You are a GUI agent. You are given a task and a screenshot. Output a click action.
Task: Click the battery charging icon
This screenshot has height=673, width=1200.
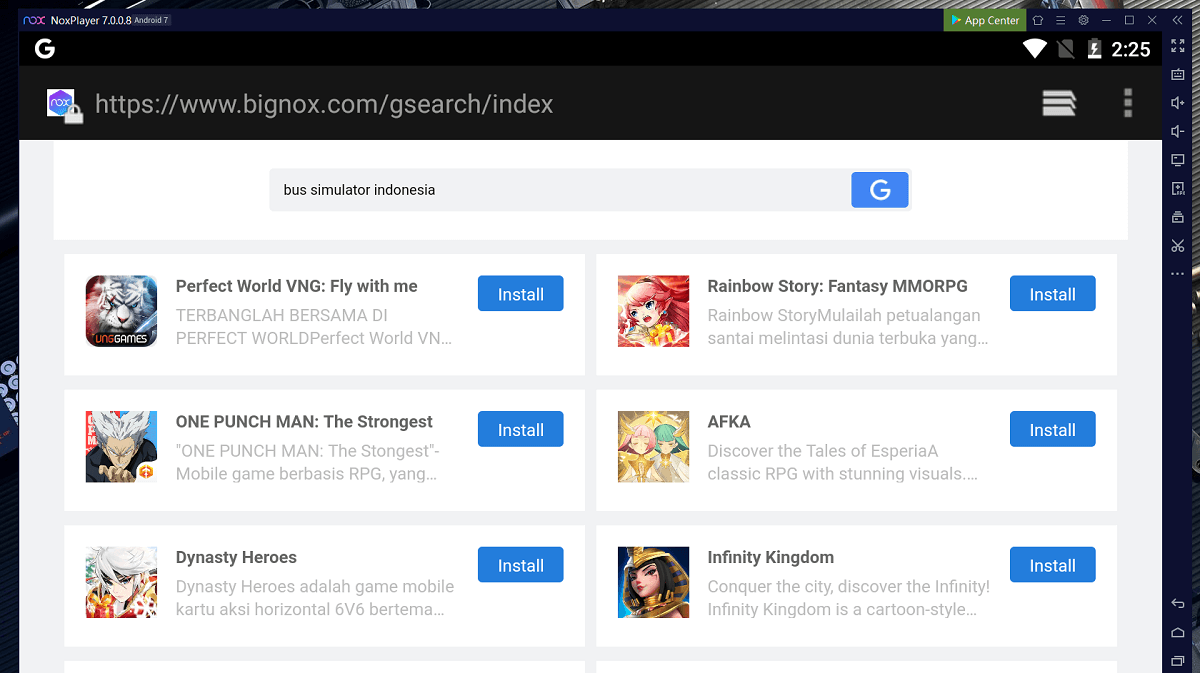1095,49
